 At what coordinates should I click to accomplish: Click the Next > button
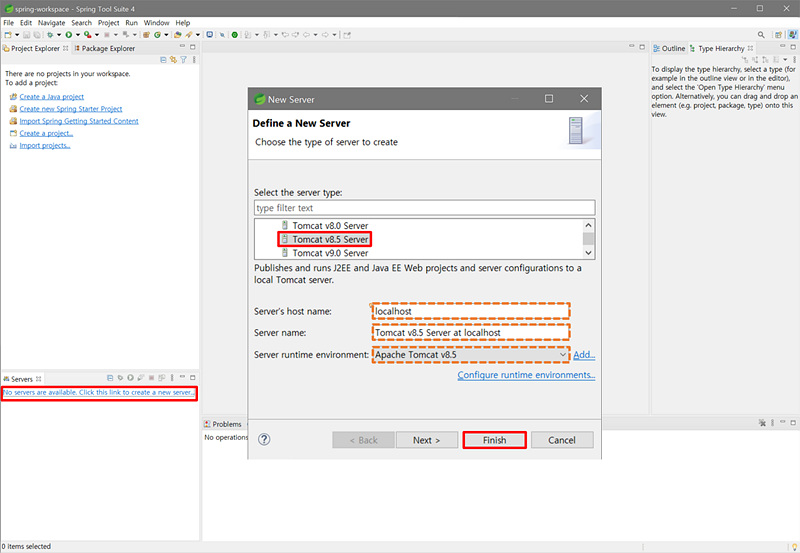427,440
